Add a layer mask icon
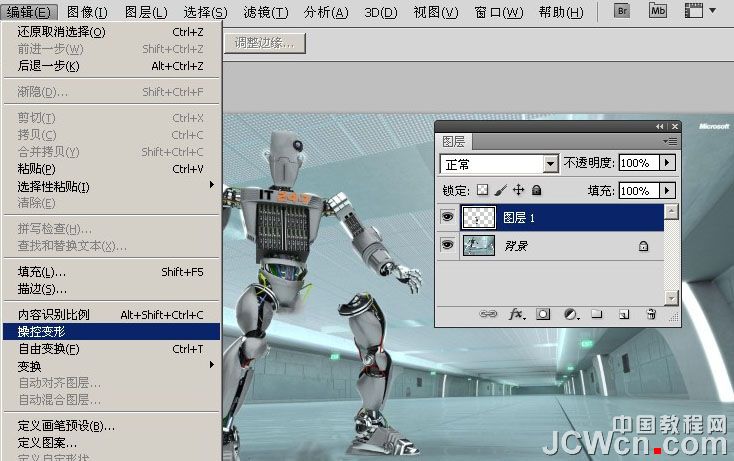The width and height of the screenshot is (734, 461). (543, 314)
